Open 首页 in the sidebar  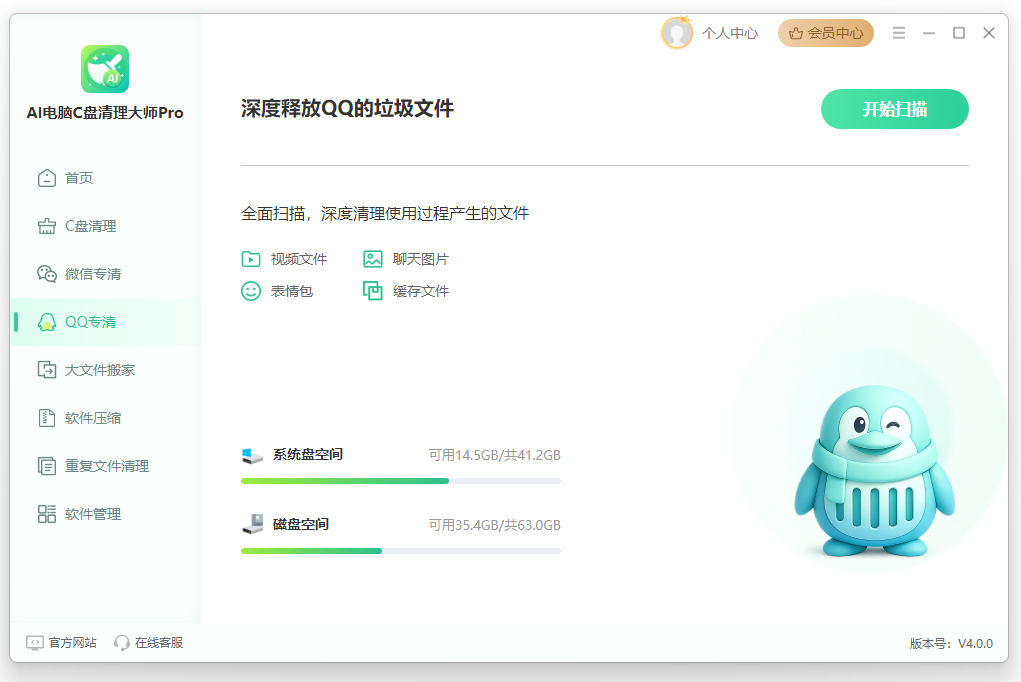(x=105, y=178)
